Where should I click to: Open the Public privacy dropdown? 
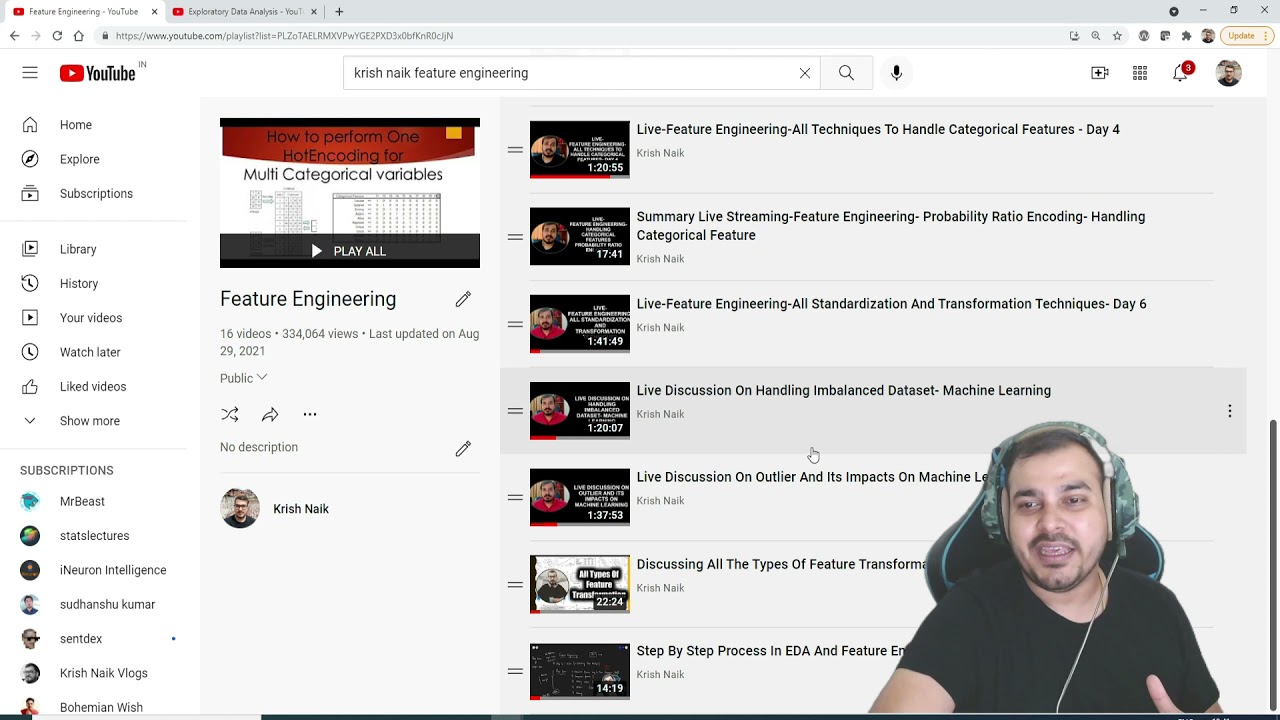coord(244,378)
